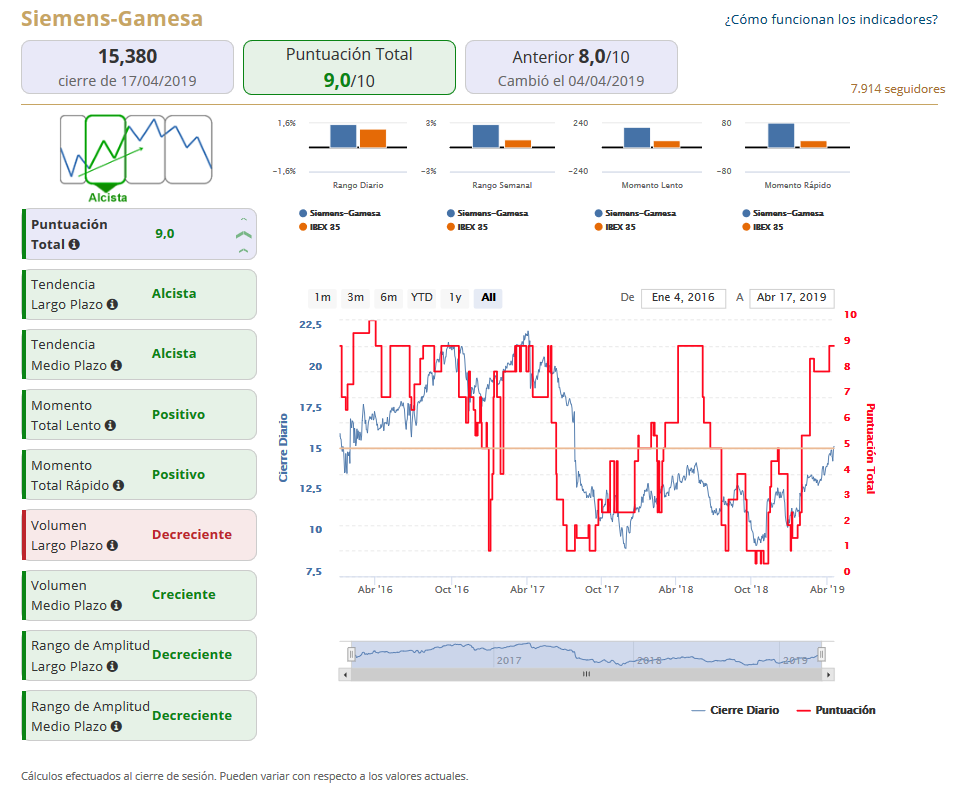Click Decreciente value of Rango Amplitud Largo Plazo
961x797 pixels.
pos(192,655)
